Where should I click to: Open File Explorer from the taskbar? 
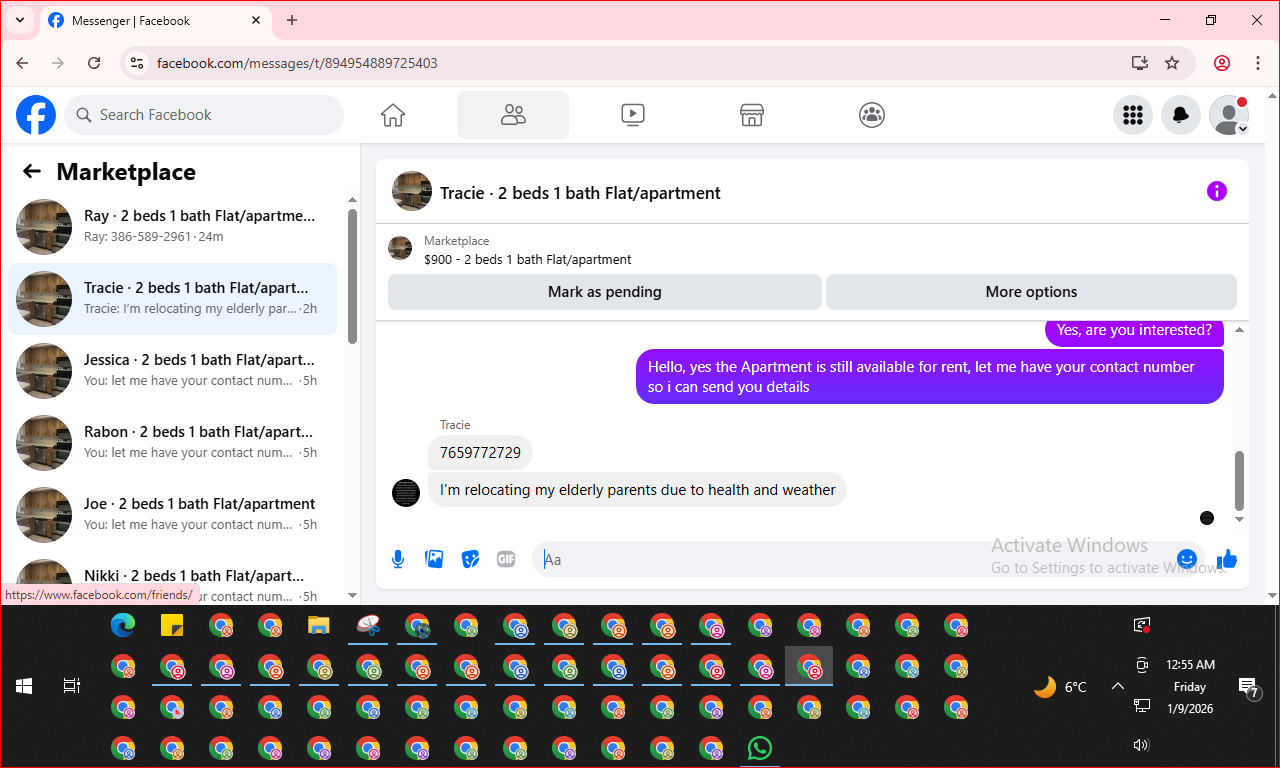tap(319, 626)
